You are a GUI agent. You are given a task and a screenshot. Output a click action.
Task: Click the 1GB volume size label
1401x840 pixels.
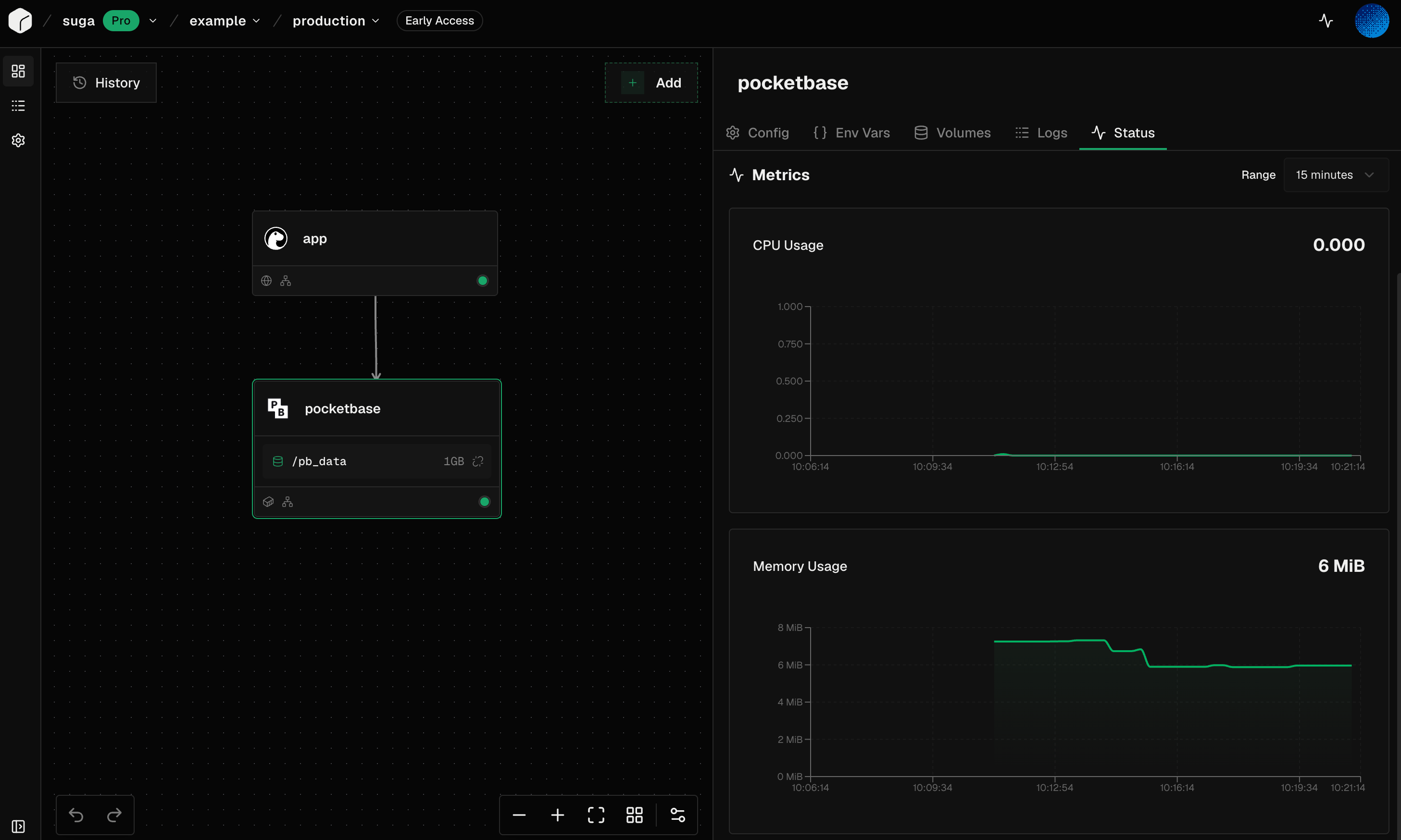coord(453,461)
